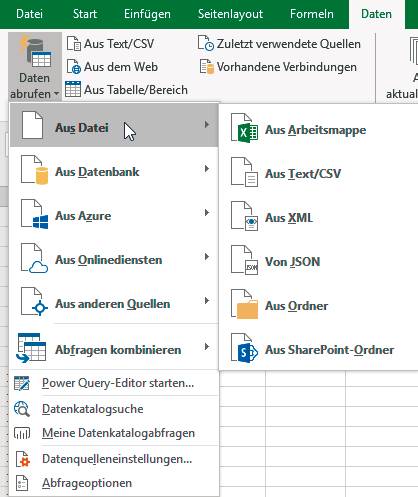The height and width of the screenshot is (497, 418).
Task: Click the Meine Datenkatalogabfragen chart icon
Action: tap(22, 433)
